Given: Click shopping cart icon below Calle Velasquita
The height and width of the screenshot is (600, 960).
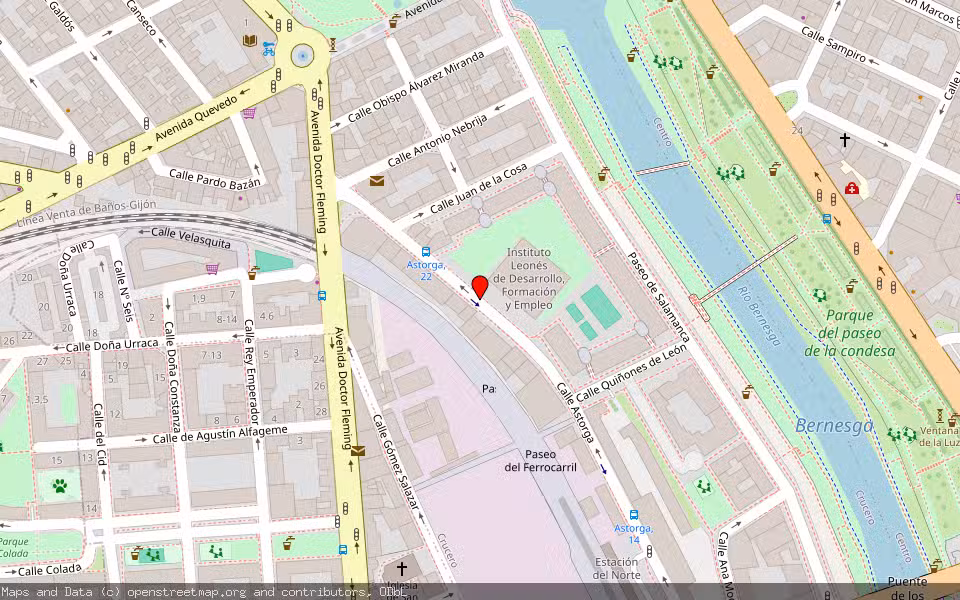Looking at the screenshot, I should tap(212, 268).
